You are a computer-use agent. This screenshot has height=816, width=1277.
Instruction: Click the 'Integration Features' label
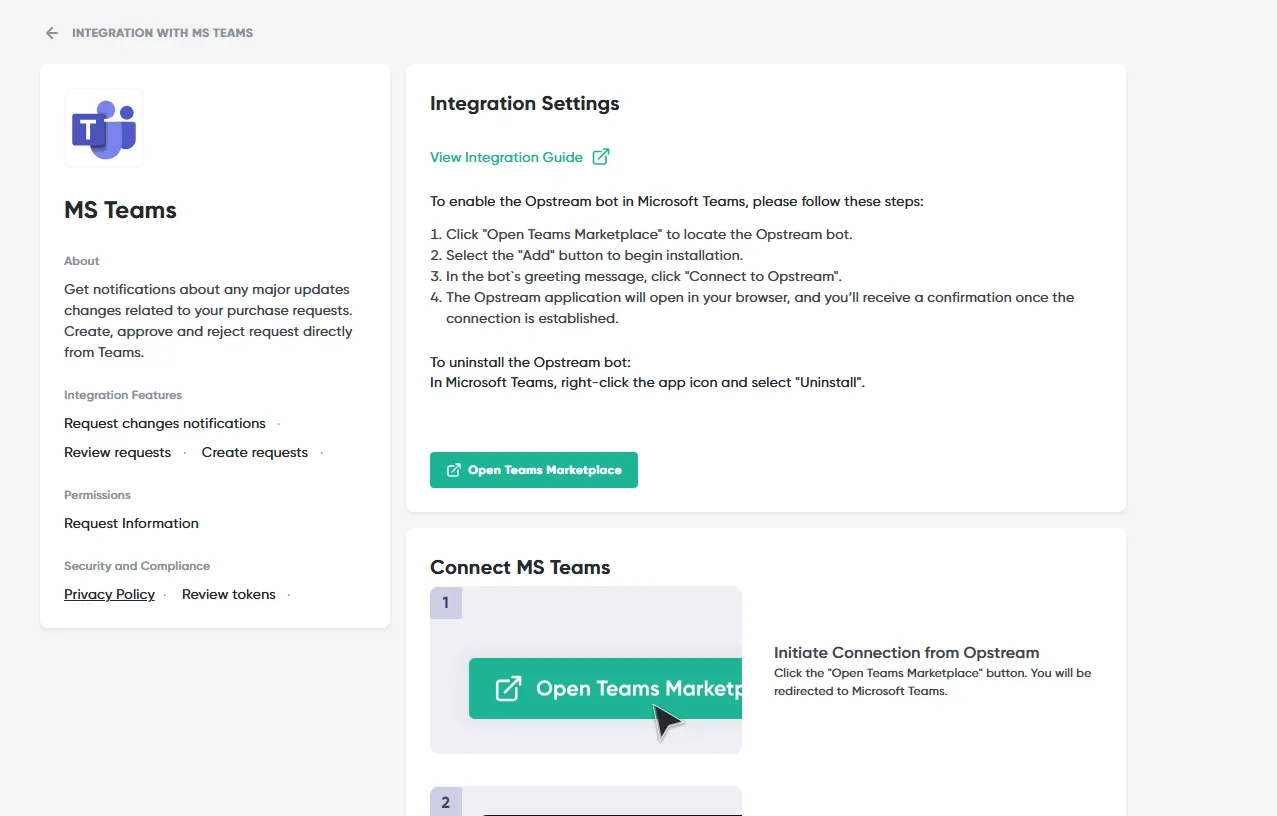click(123, 395)
